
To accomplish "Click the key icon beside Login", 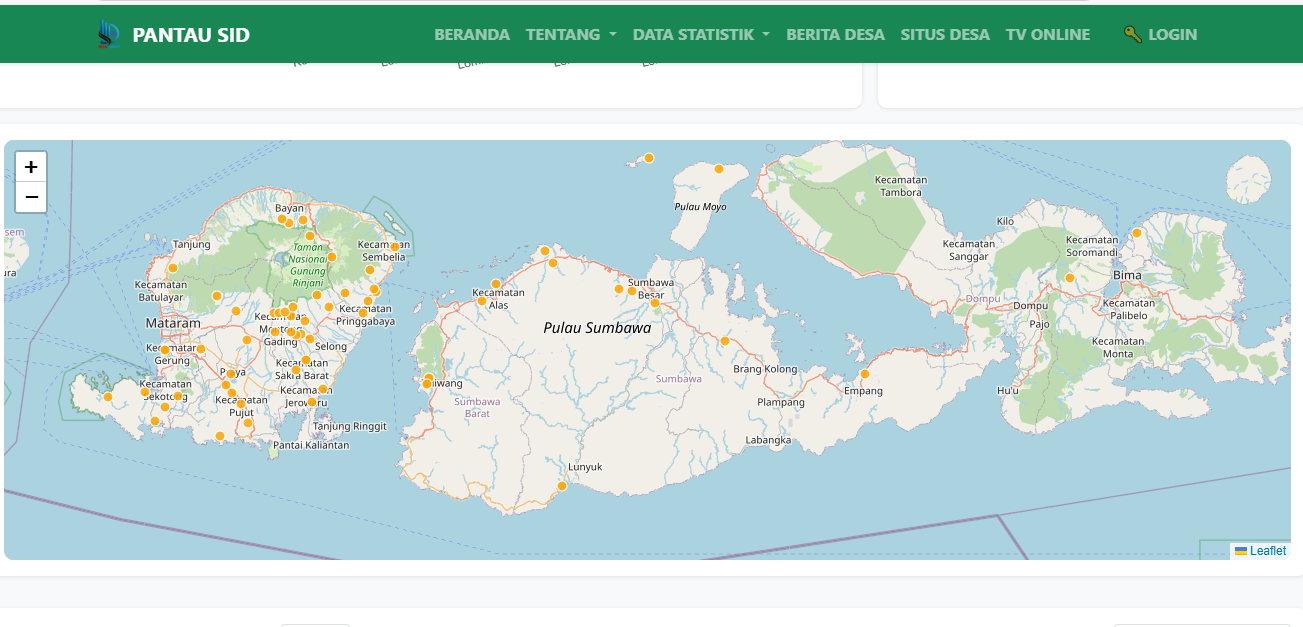I will click(x=1132, y=34).
